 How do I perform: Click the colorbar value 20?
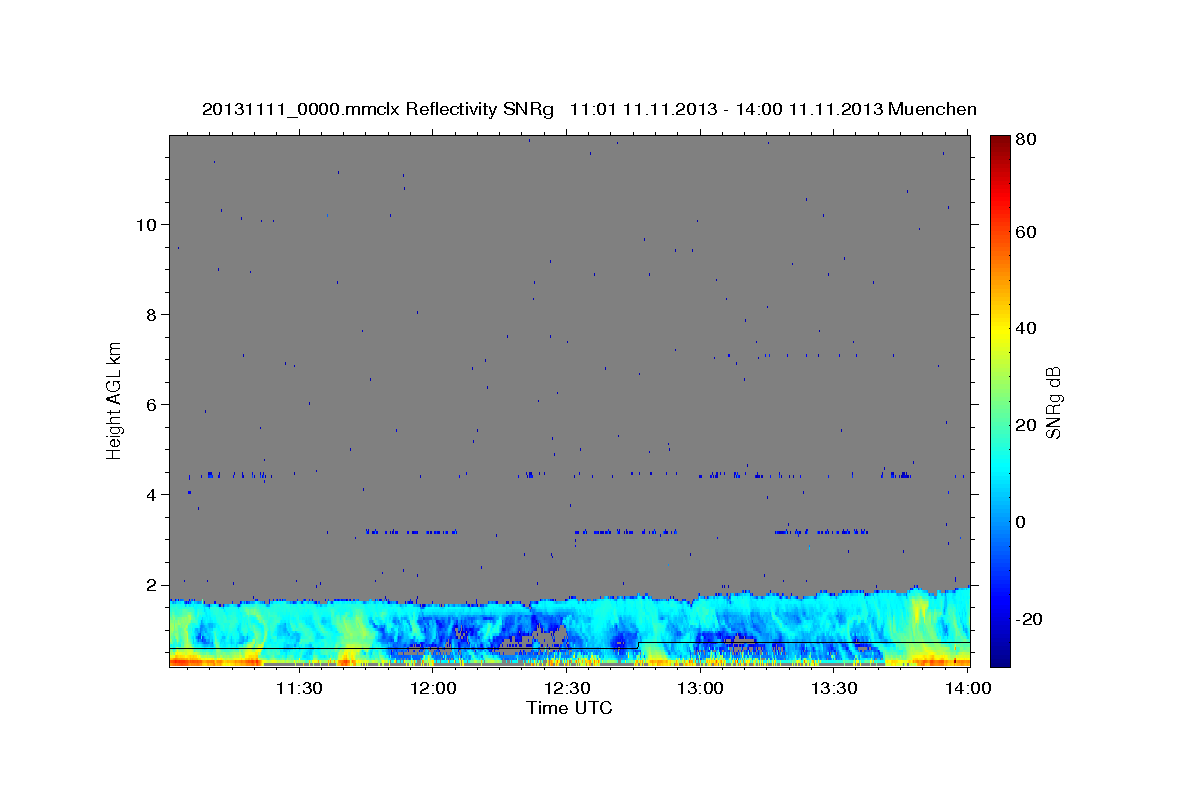tap(1024, 425)
